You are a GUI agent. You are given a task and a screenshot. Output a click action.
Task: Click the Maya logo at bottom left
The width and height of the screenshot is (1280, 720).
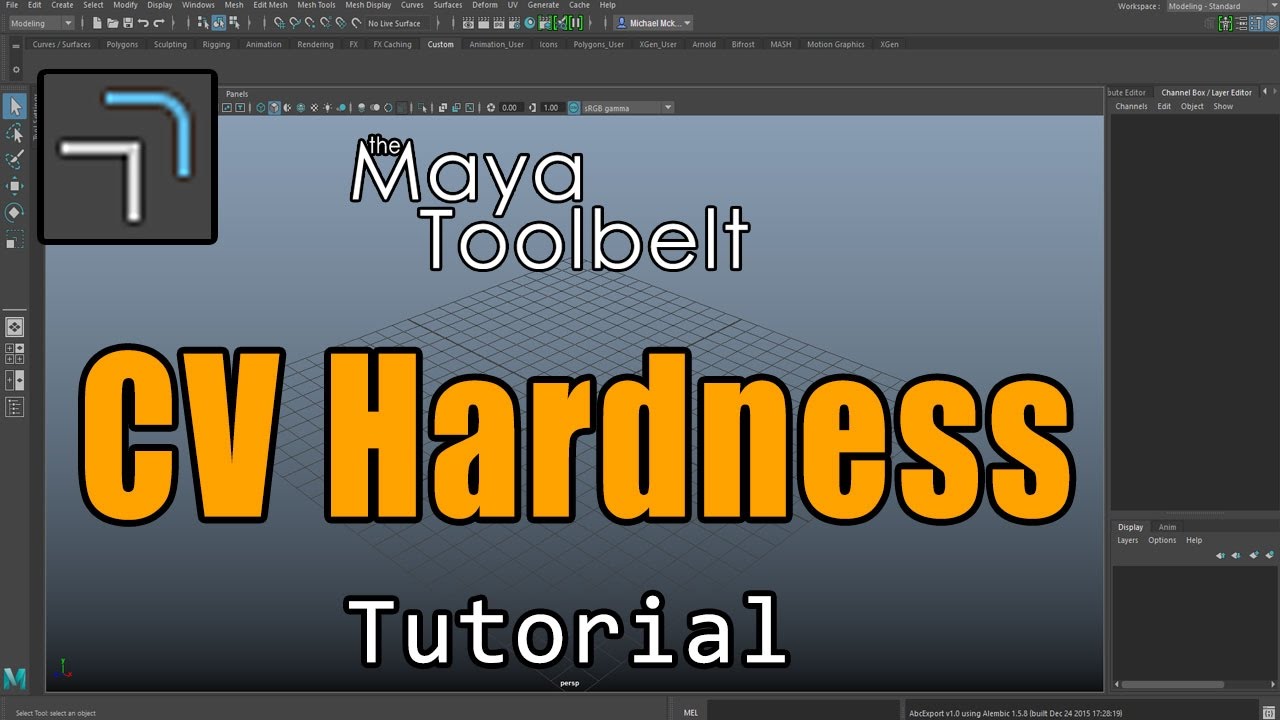point(15,678)
